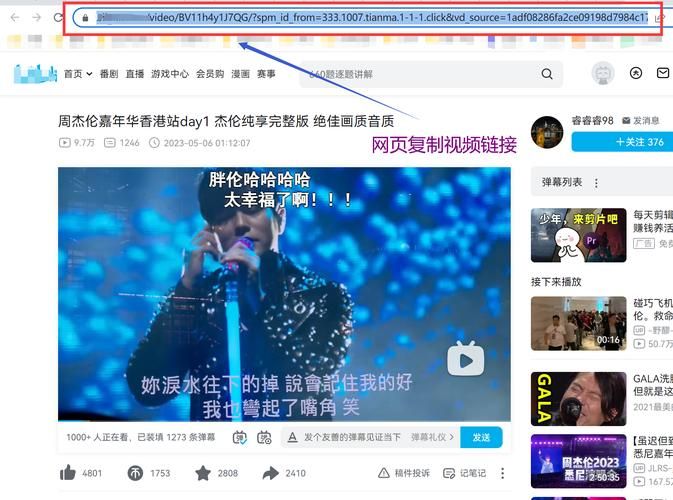Click the magnifier search icon
This screenshot has height=500, width=673.
[547, 74]
